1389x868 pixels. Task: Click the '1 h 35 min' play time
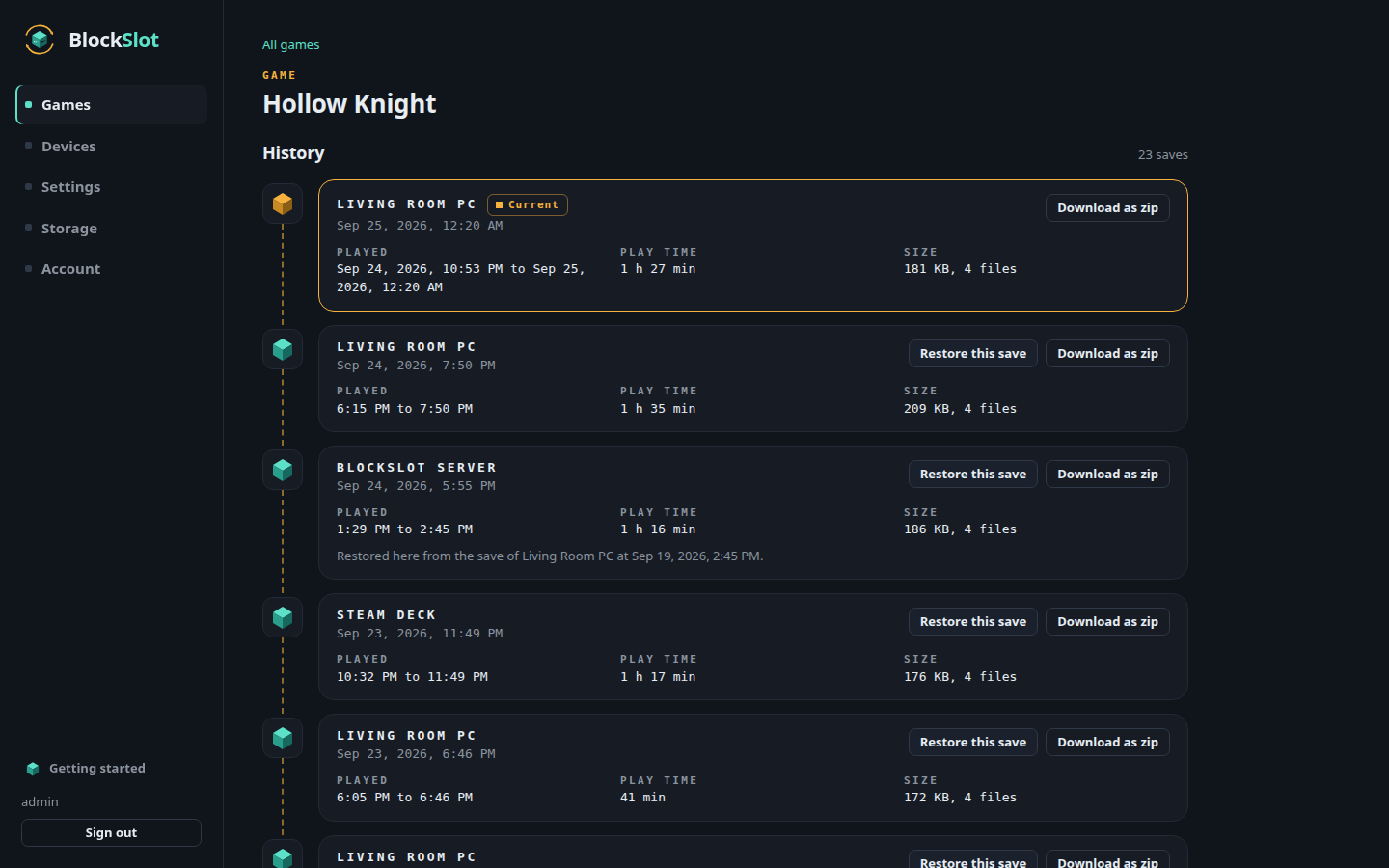[x=658, y=409]
